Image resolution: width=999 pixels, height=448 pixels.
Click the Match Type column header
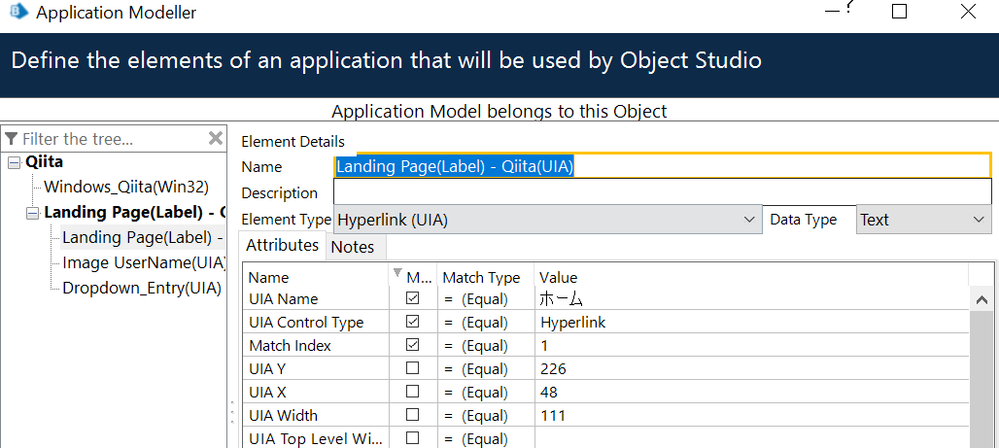click(481, 278)
